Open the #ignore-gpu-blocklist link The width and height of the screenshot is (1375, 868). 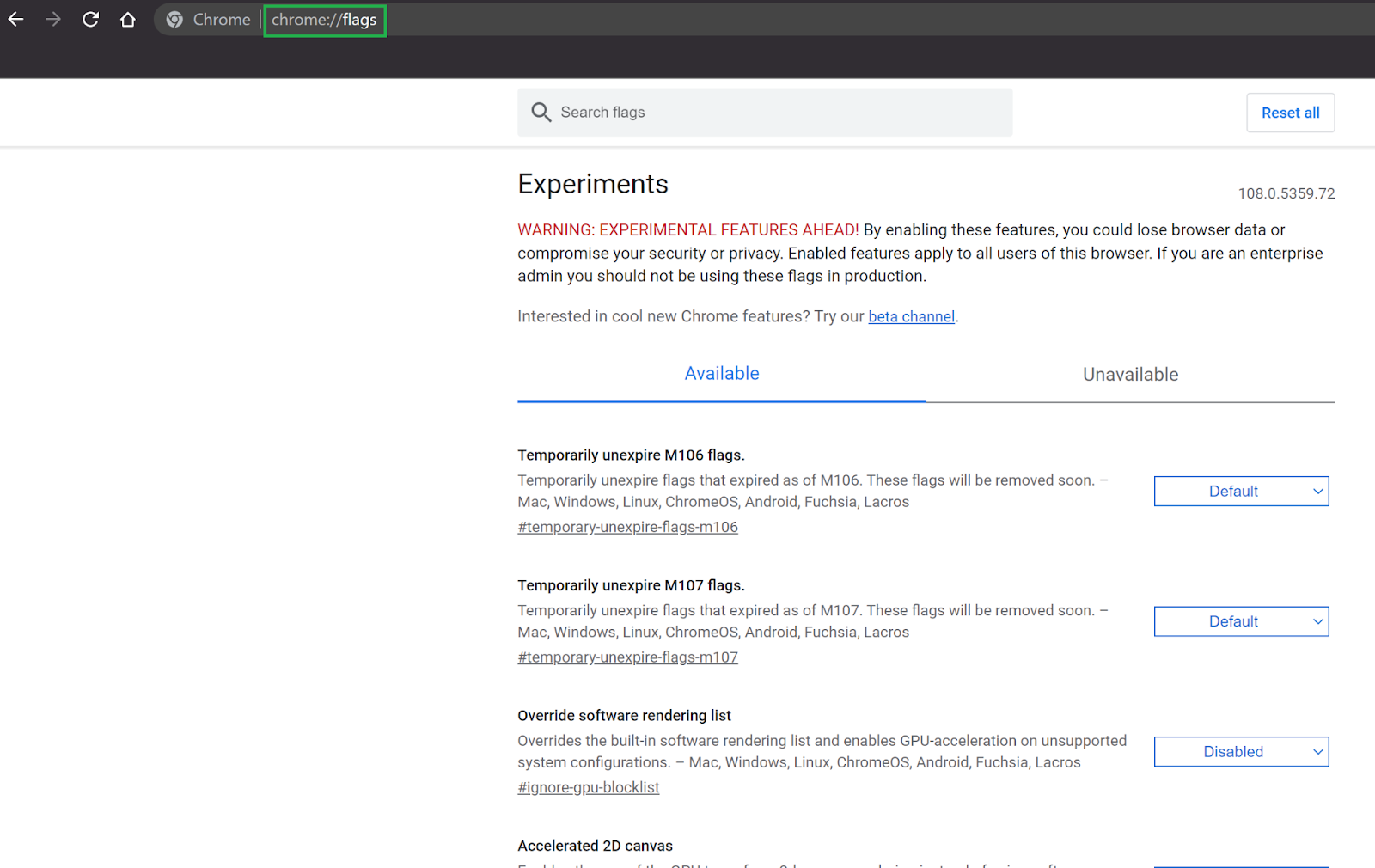tap(588, 786)
